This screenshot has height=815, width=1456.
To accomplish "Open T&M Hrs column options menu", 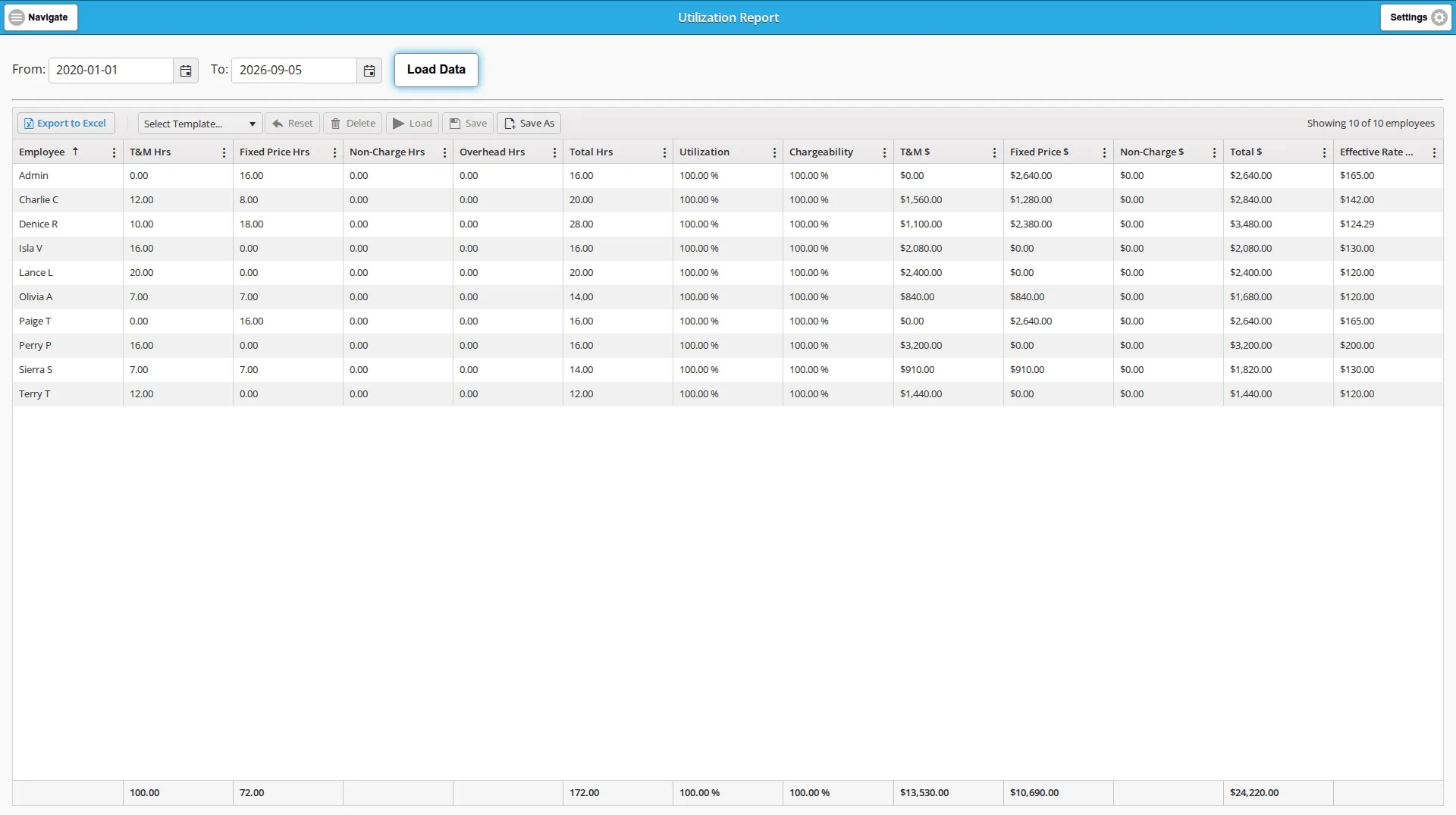I will (224, 152).
